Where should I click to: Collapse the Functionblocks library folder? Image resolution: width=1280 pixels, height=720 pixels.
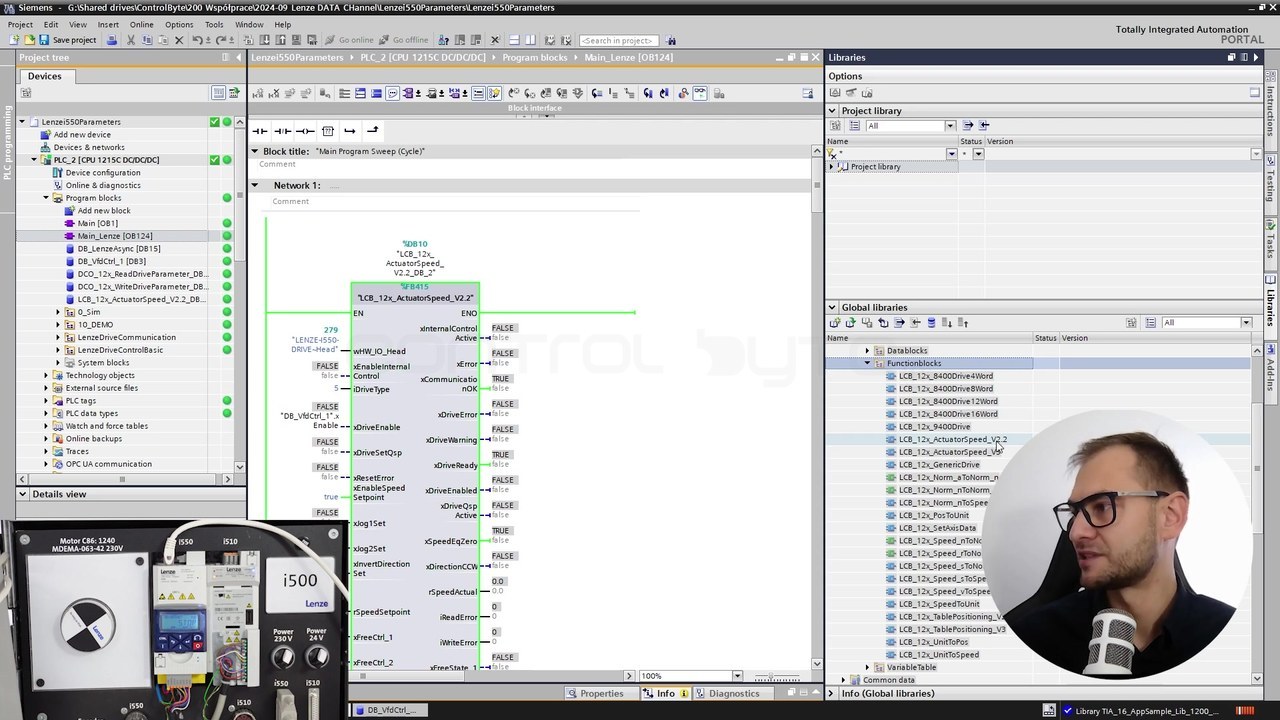867,363
